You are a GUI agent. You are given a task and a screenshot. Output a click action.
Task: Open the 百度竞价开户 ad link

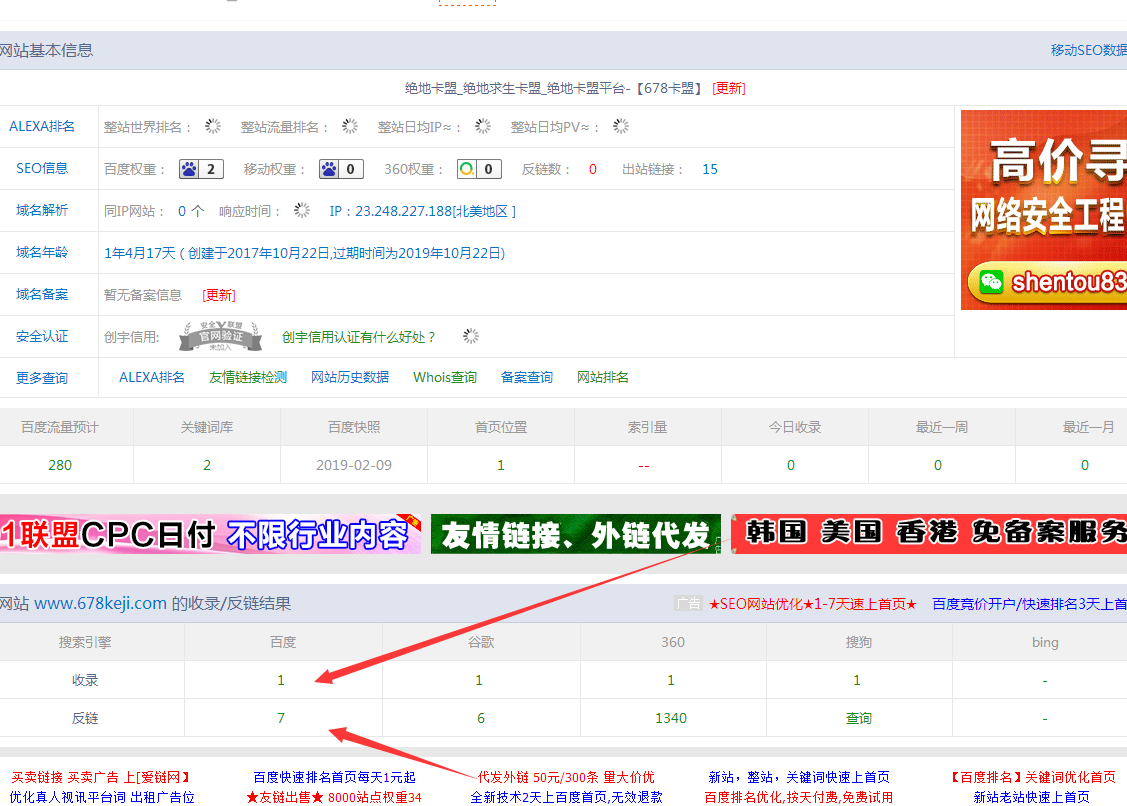pos(1029,604)
